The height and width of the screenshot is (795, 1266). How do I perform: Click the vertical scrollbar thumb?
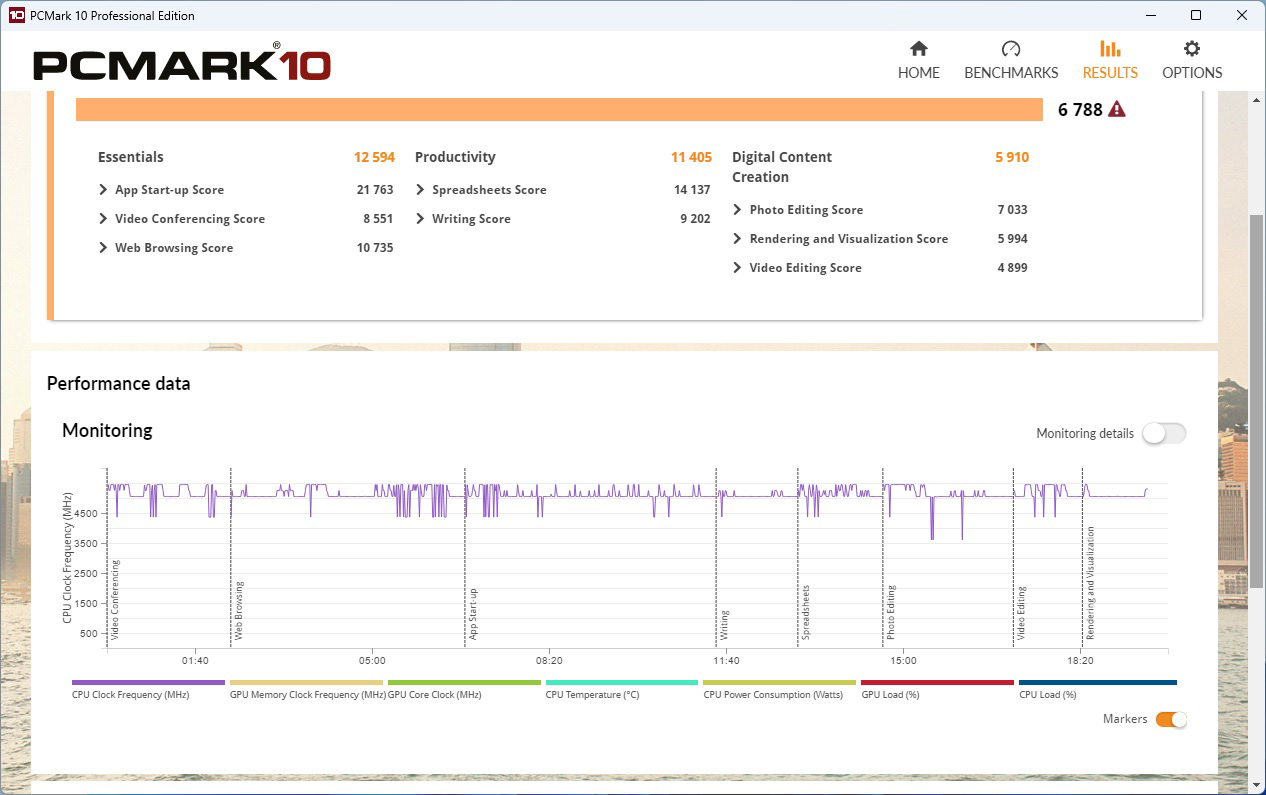1257,400
